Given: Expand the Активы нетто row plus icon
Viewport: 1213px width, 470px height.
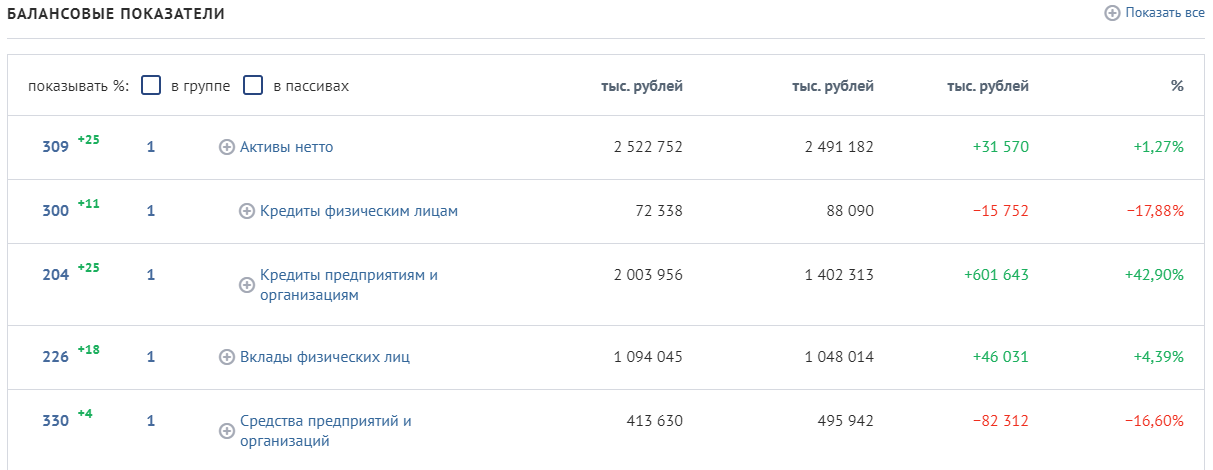Looking at the screenshot, I should click(227, 147).
